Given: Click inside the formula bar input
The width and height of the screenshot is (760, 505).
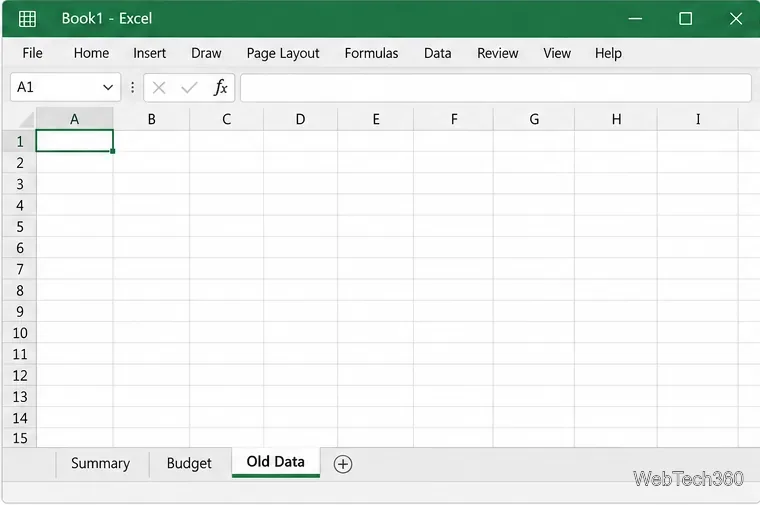Looking at the screenshot, I should [495, 88].
